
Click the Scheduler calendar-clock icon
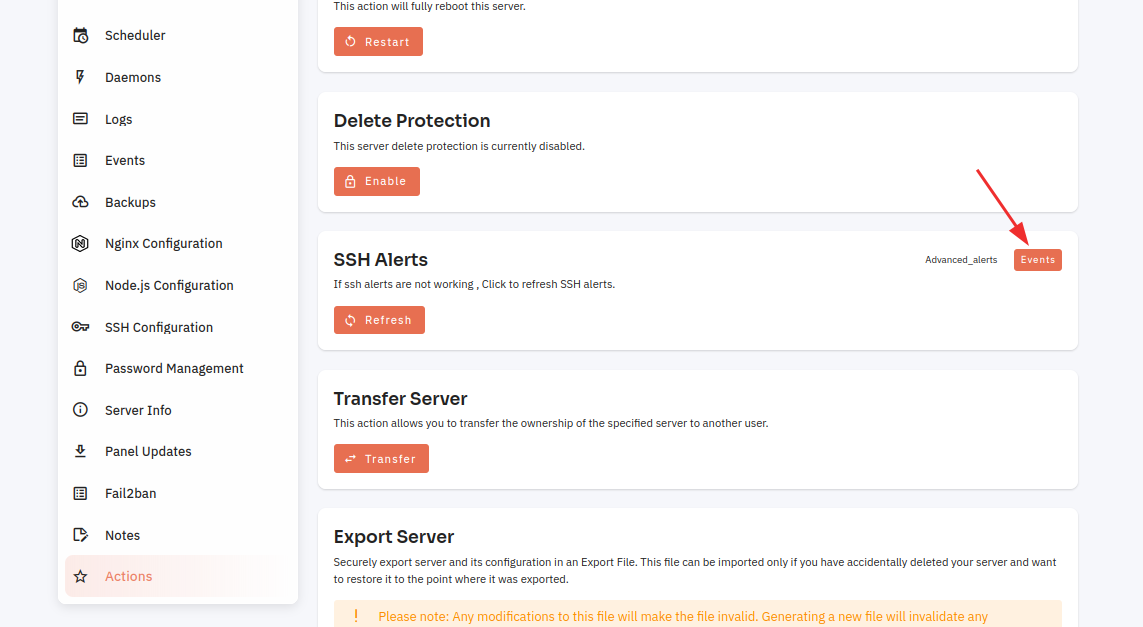[x=80, y=35]
